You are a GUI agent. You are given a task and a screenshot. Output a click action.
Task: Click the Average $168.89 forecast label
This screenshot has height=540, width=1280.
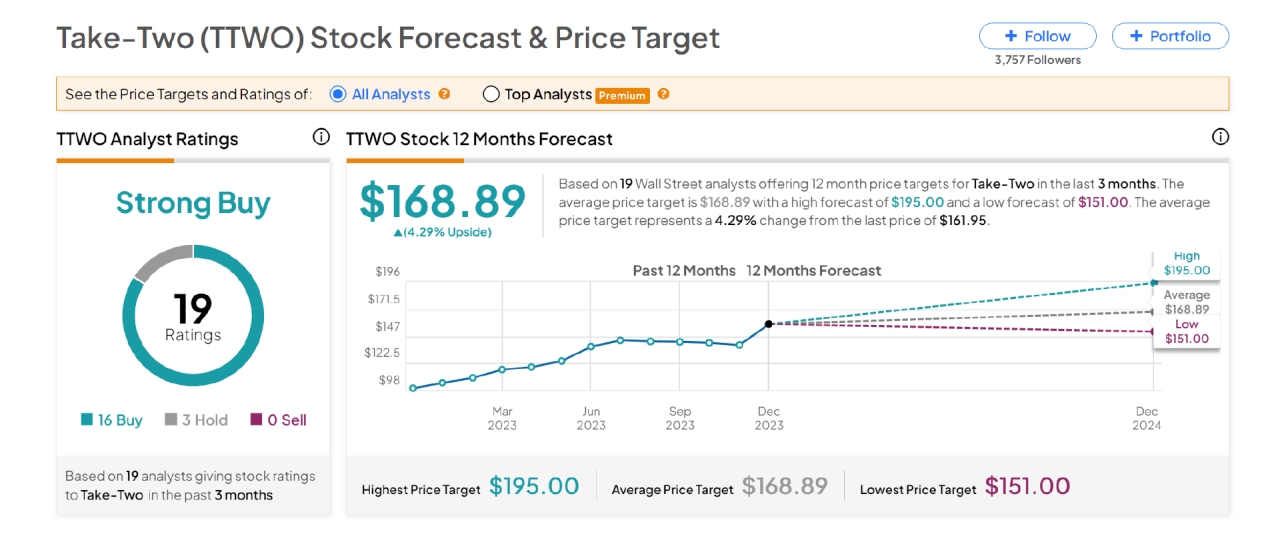(1187, 303)
